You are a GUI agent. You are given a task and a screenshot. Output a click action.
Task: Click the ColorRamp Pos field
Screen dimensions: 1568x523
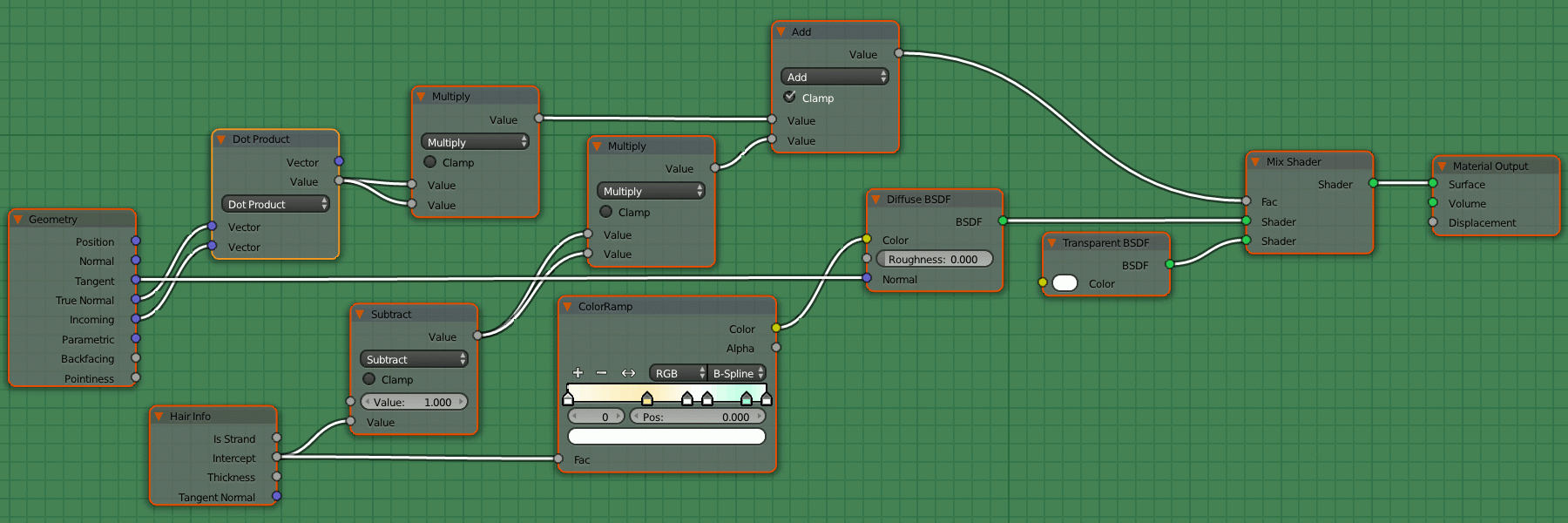pyautogui.click(x=698, y=417)
